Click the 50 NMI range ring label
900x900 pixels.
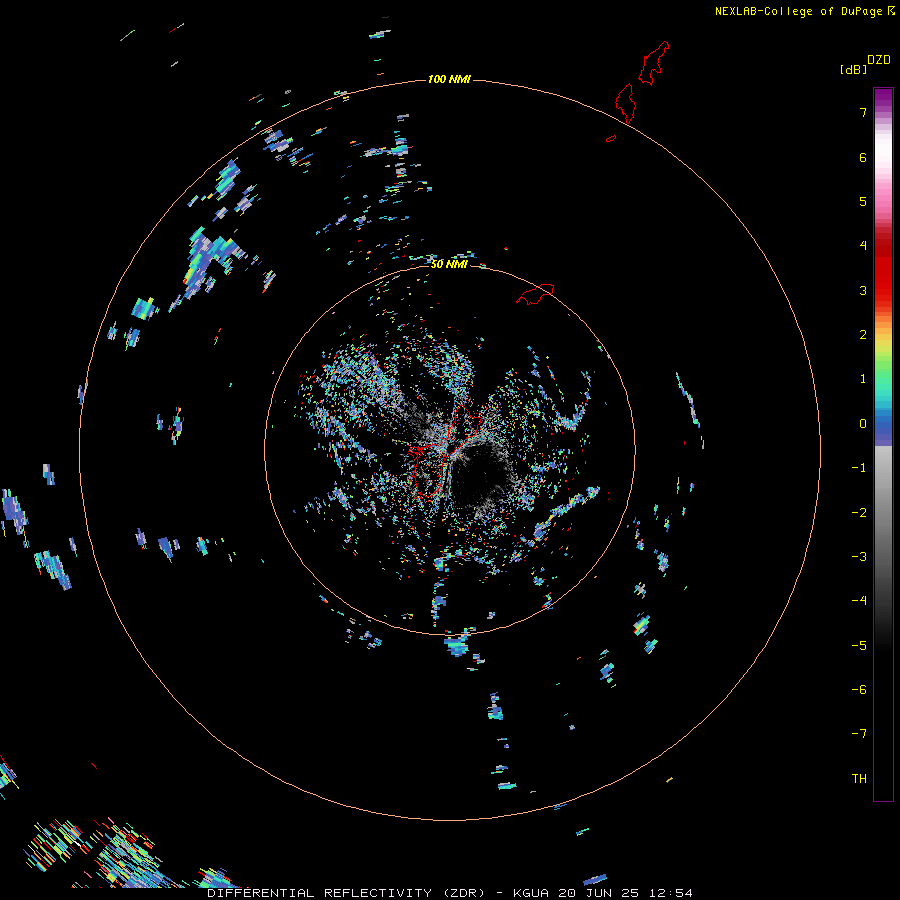coord(449,264)
